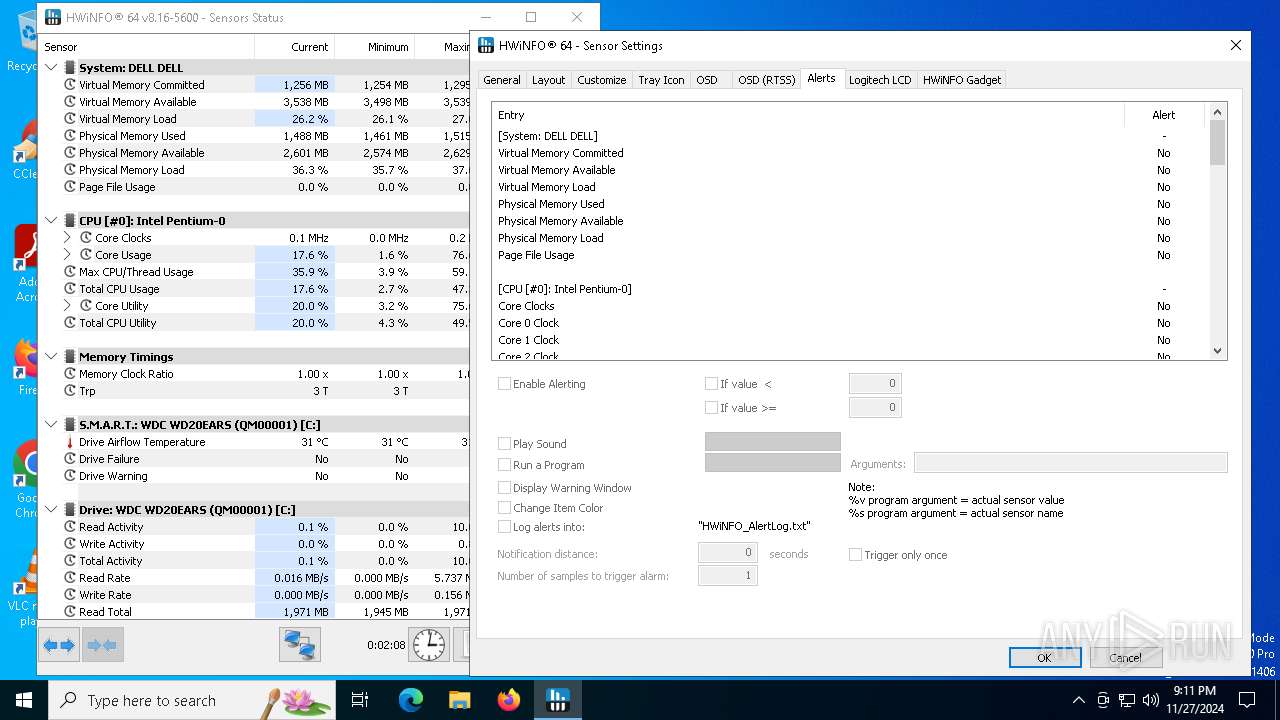Click the Memory Timings chip icon

coord(70,357)
